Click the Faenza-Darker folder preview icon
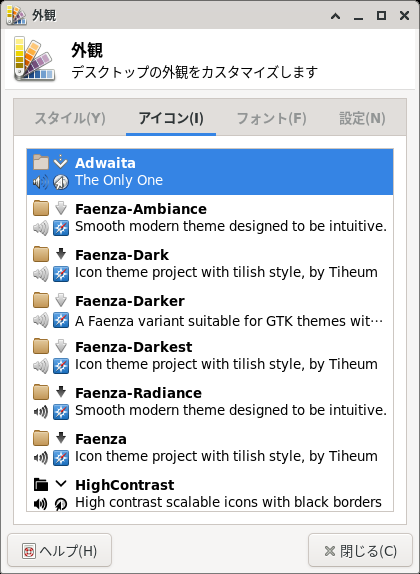 tap(41, 300)
